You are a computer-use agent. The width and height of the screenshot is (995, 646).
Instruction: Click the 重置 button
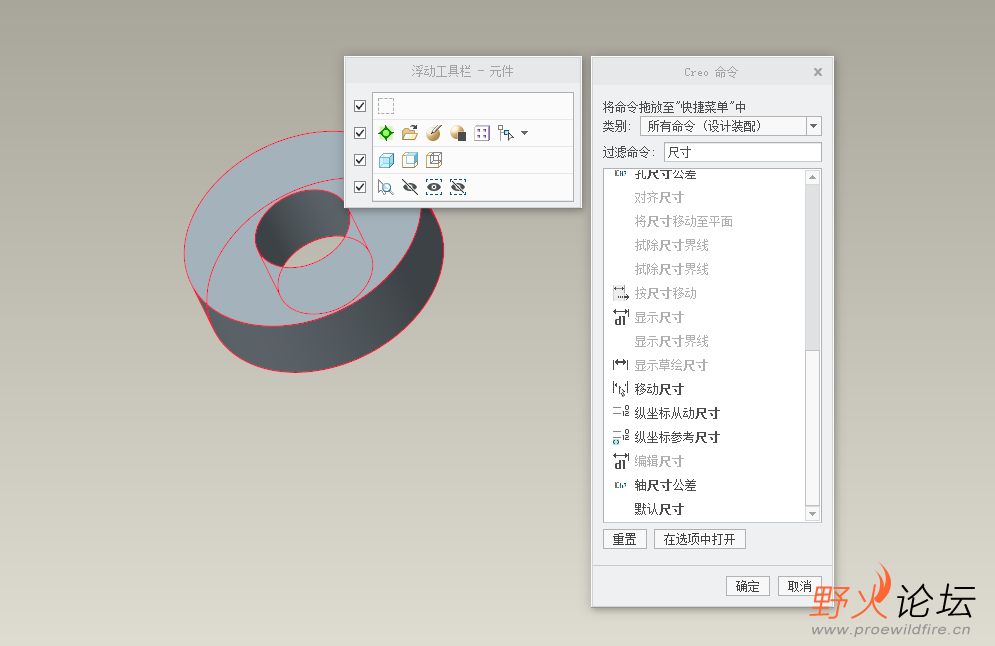[x=624, y=539]
